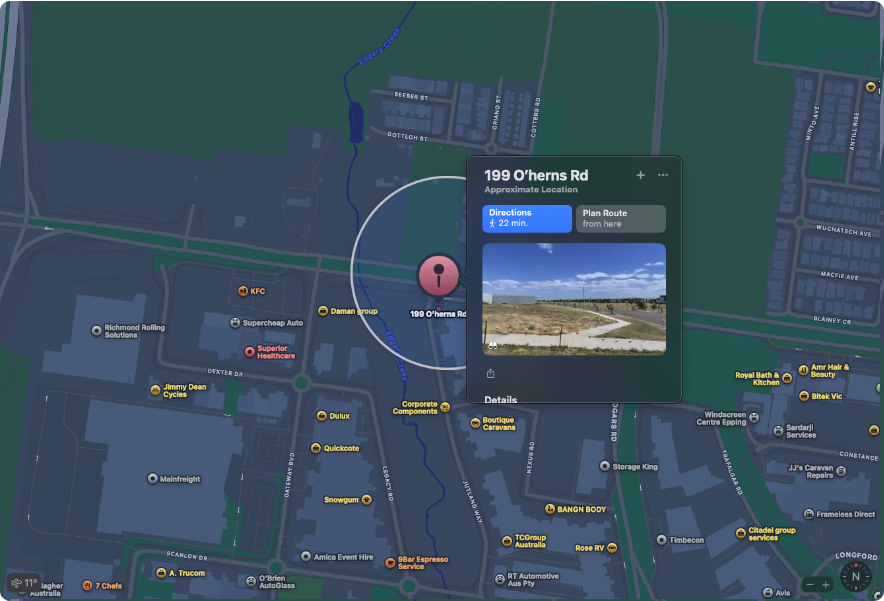The width and height of the screenshot is (884, 601).
Task: Select the Timbecon marker
Action: click(661, 540)
